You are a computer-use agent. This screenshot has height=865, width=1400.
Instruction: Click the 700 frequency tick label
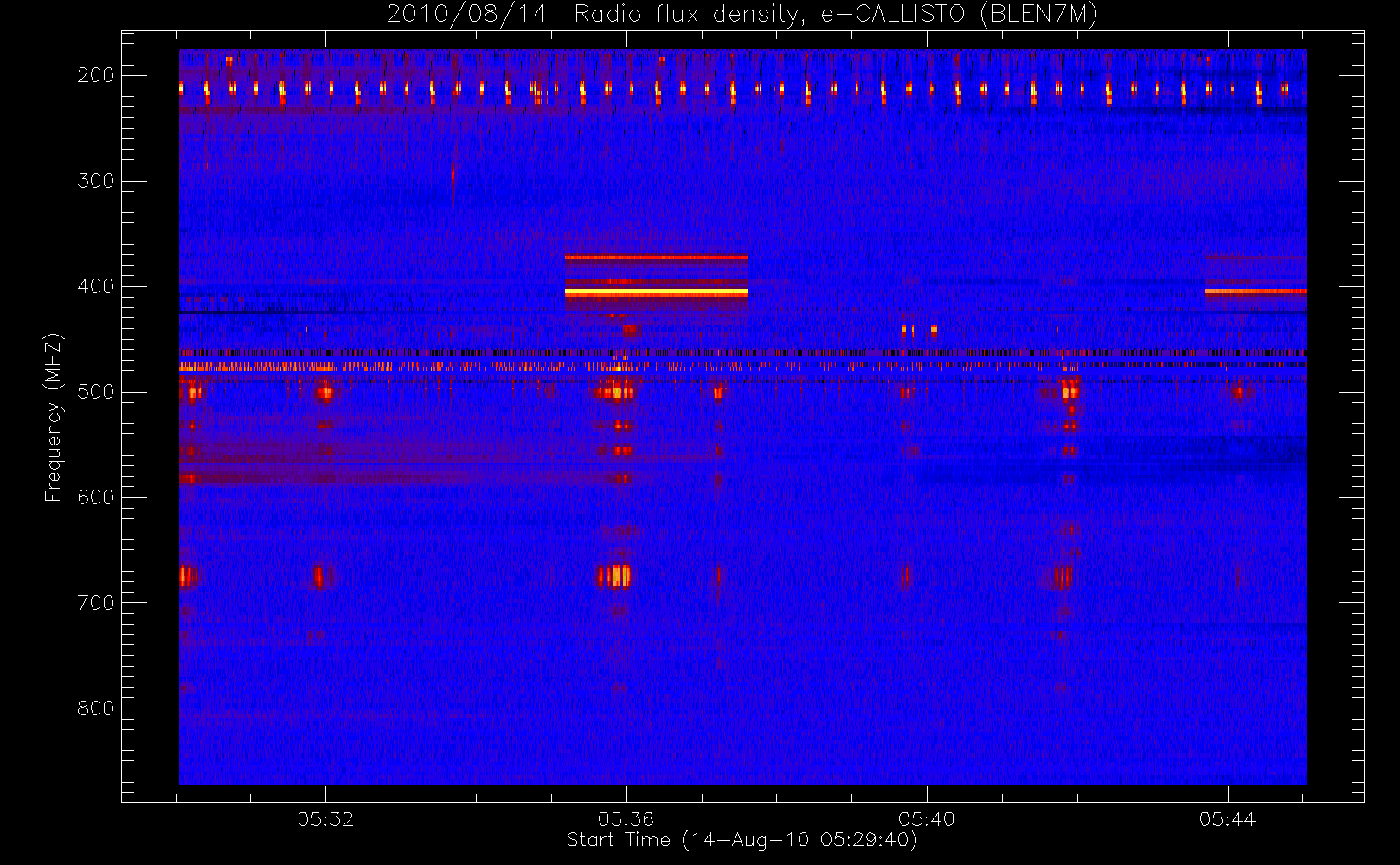click(x=96, y=603)
